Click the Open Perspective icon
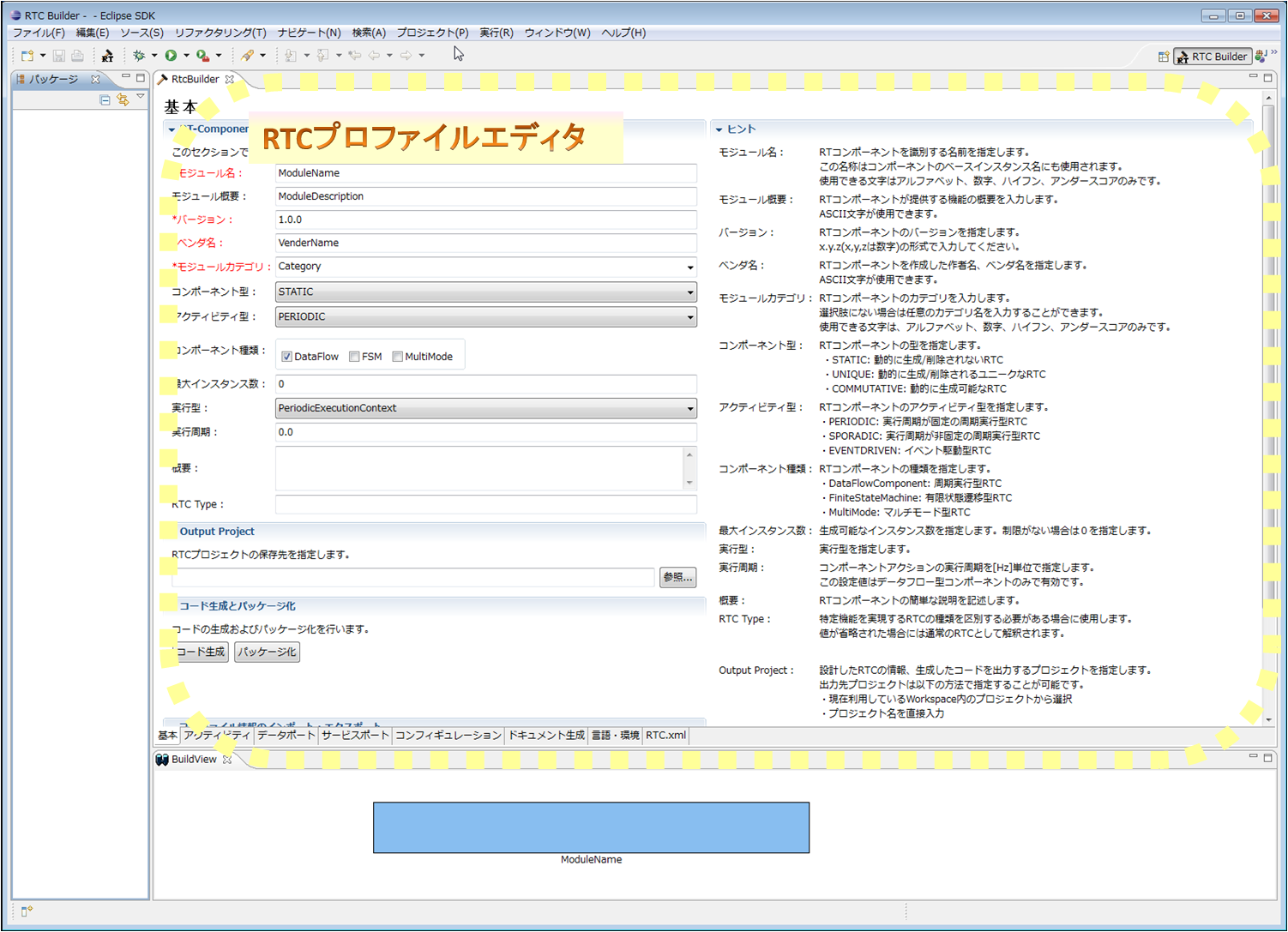Screen dimensions: 1288x932 click(x=1164, y=57)
